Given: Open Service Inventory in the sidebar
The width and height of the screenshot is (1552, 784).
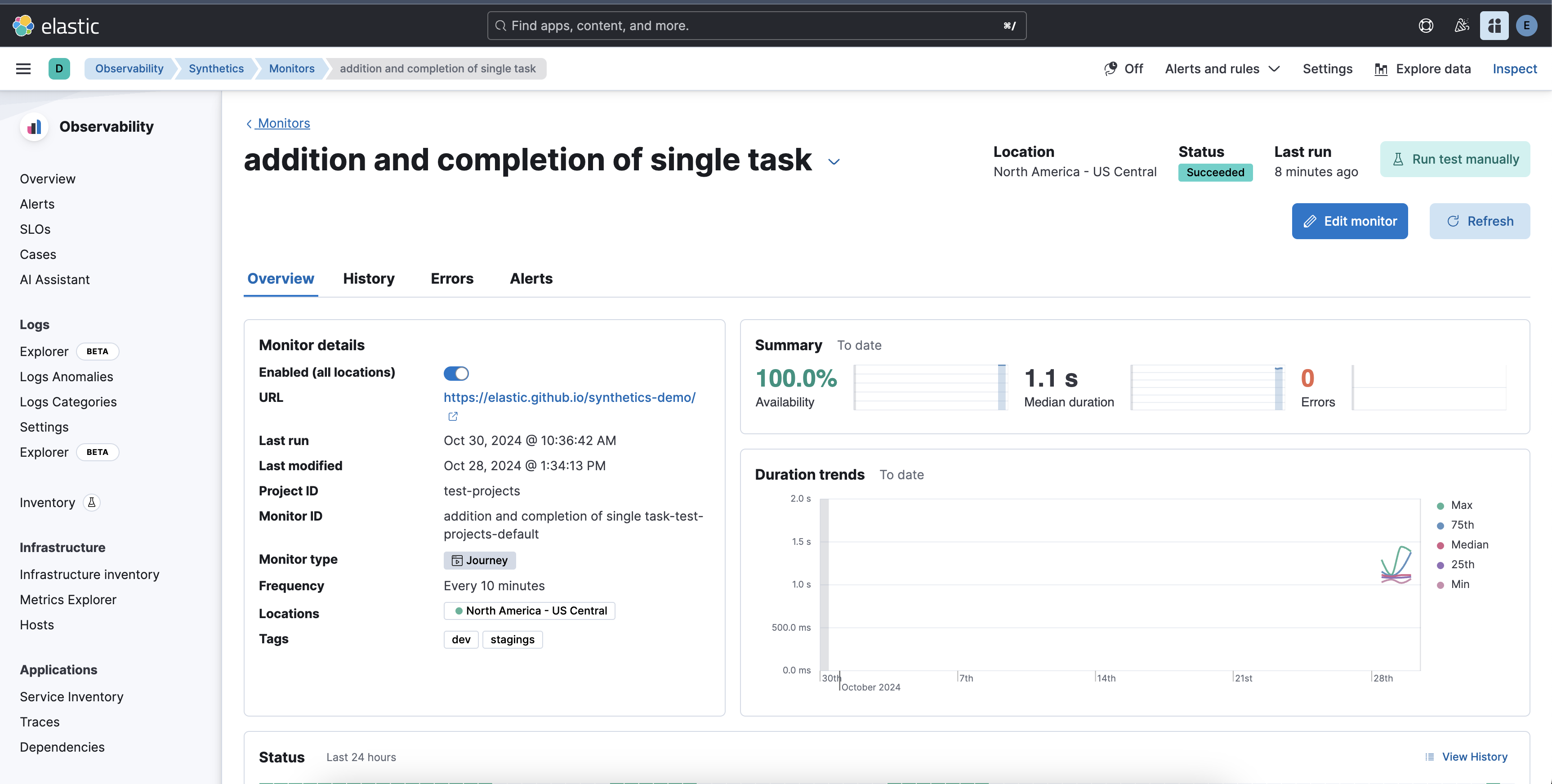Looking at the screenshot, I should (x=71, y=697).
